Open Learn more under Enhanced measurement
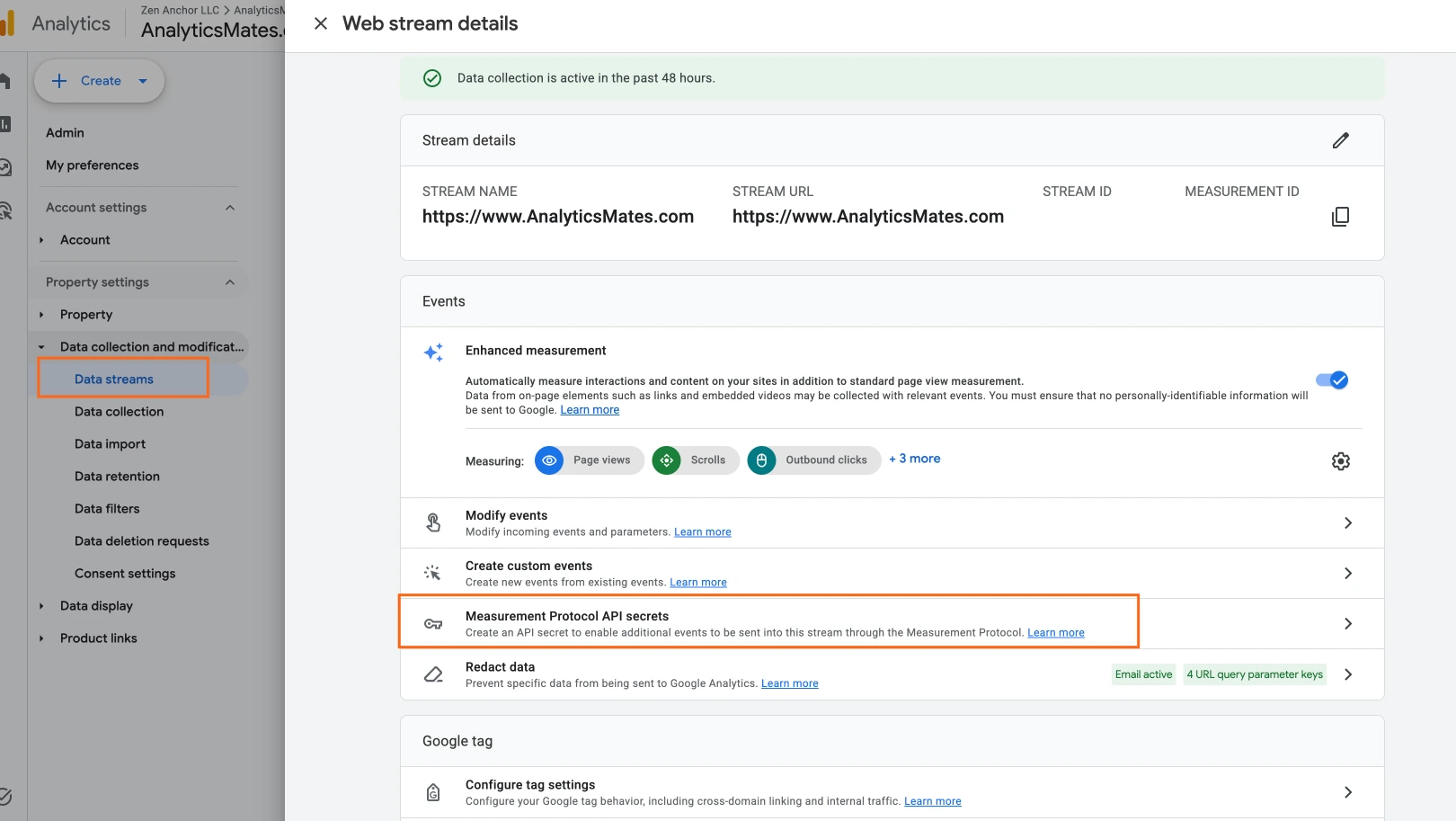Image resolution: width=1456 pixels, height=821 pixels. tap(590, 410)
